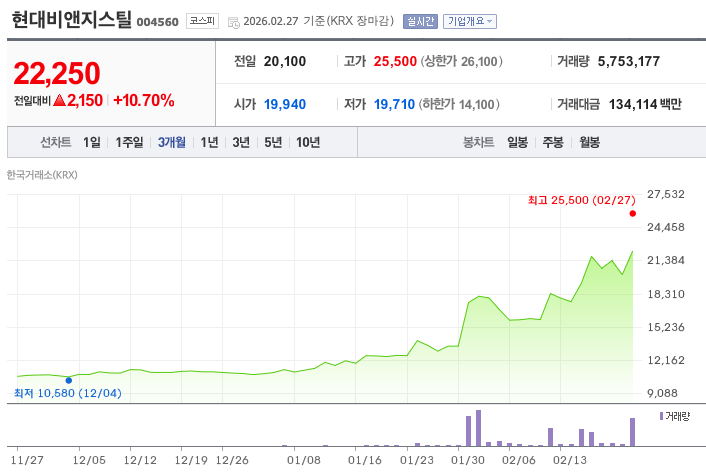Click the red up-triangle change indicator
Screen dimensions: 706x474
tap(59, 100)
